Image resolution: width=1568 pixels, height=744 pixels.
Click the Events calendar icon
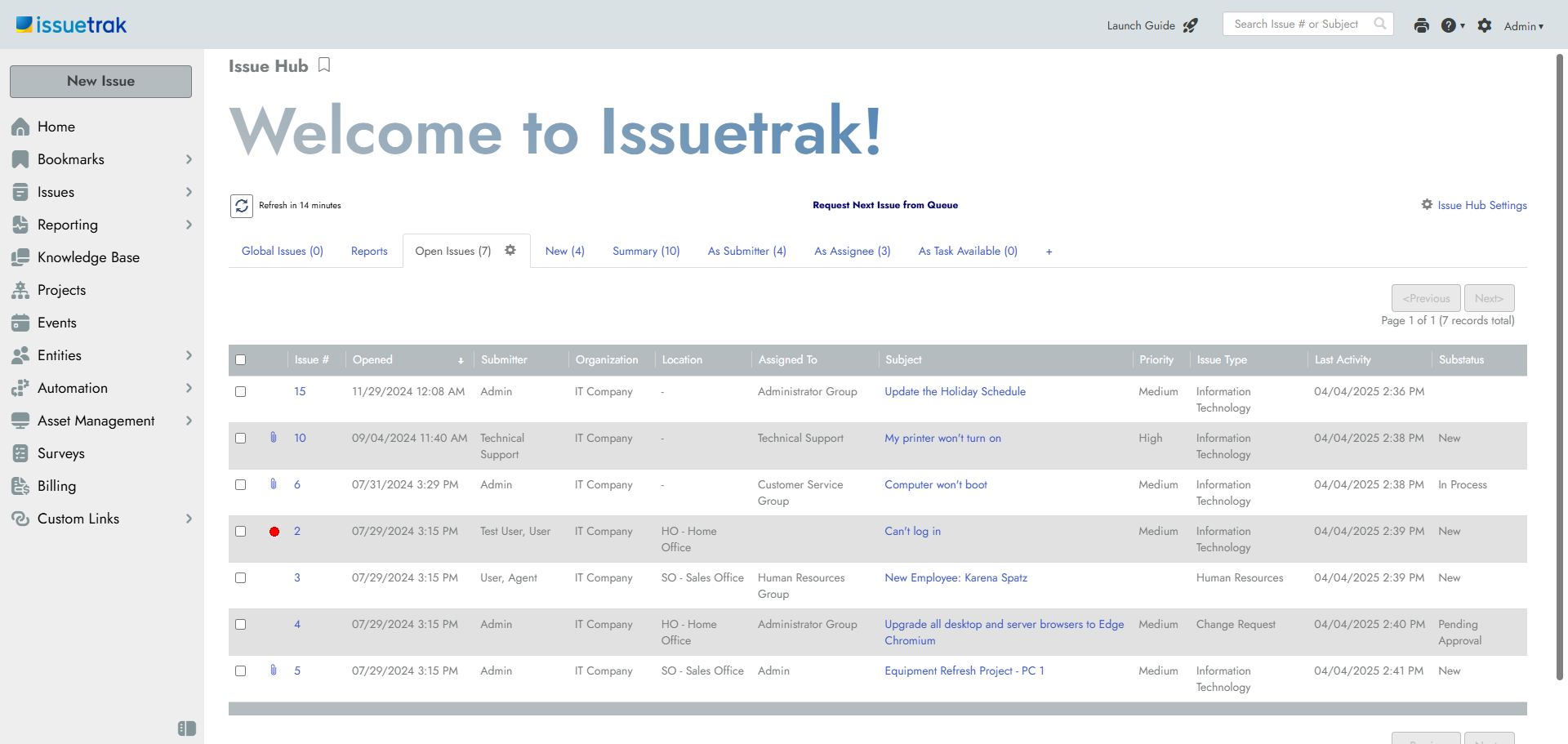[x=20, y=323]
